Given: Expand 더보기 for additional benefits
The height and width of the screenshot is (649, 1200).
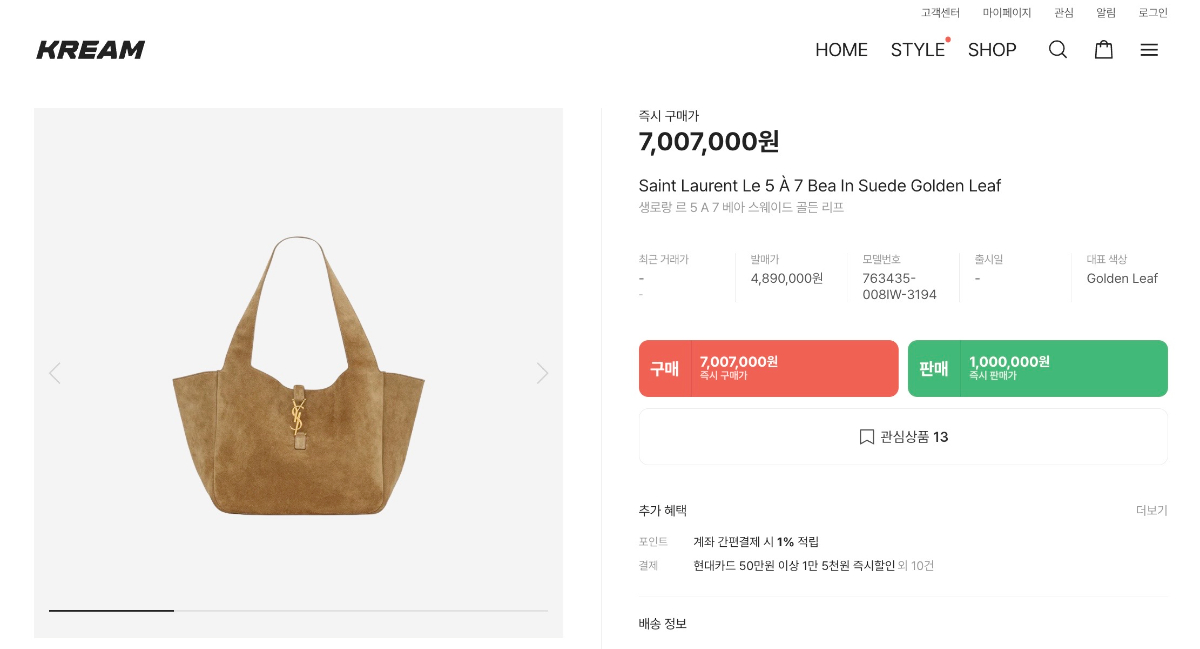Looking at the screenshot, I should 1151,510.
